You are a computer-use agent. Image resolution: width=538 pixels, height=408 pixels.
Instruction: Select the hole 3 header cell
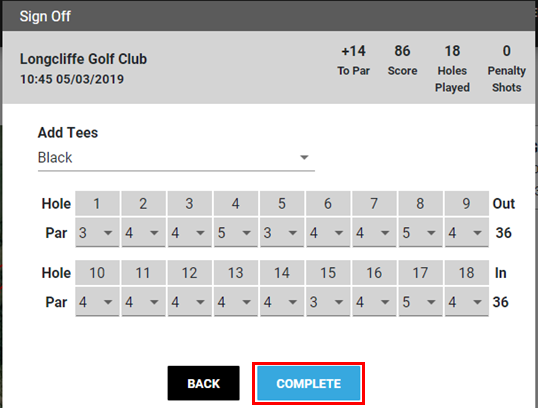[x=189, y=203]
